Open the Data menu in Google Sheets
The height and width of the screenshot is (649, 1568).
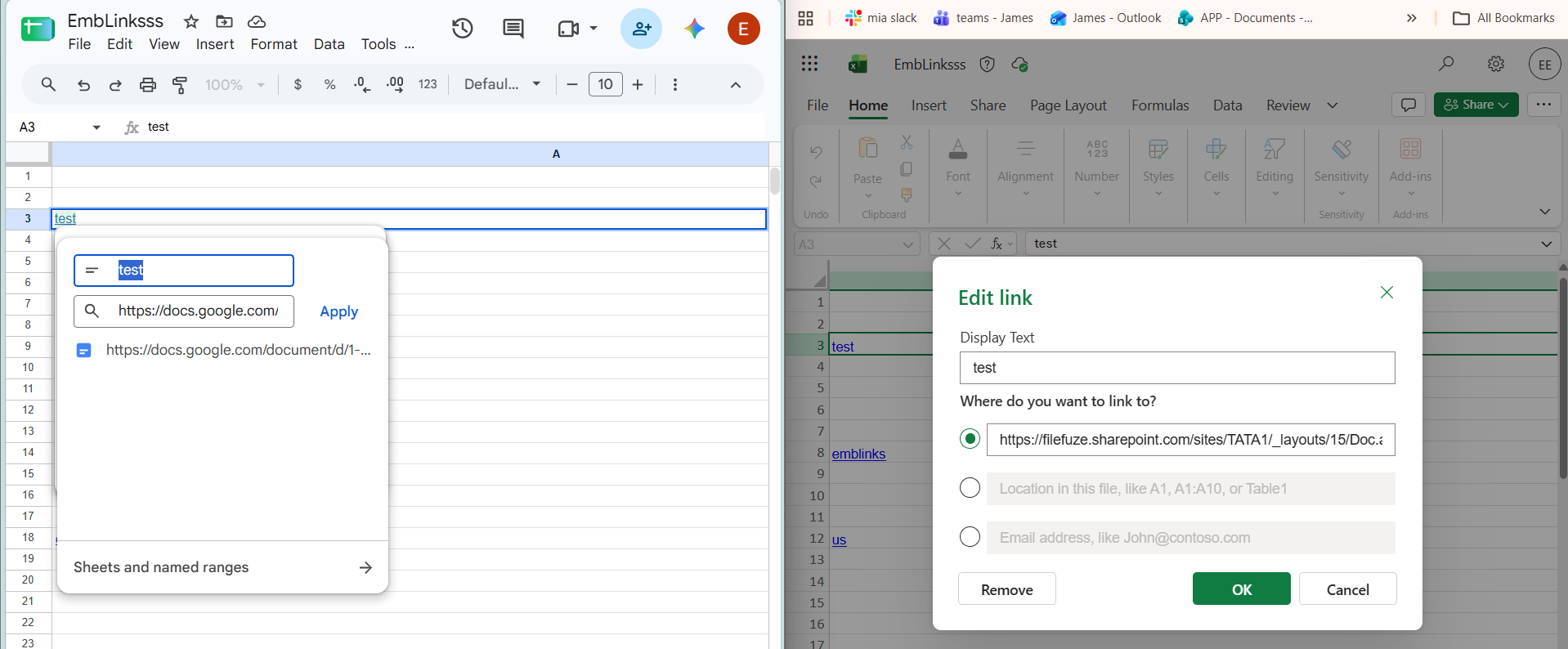[x=329, y=44]
